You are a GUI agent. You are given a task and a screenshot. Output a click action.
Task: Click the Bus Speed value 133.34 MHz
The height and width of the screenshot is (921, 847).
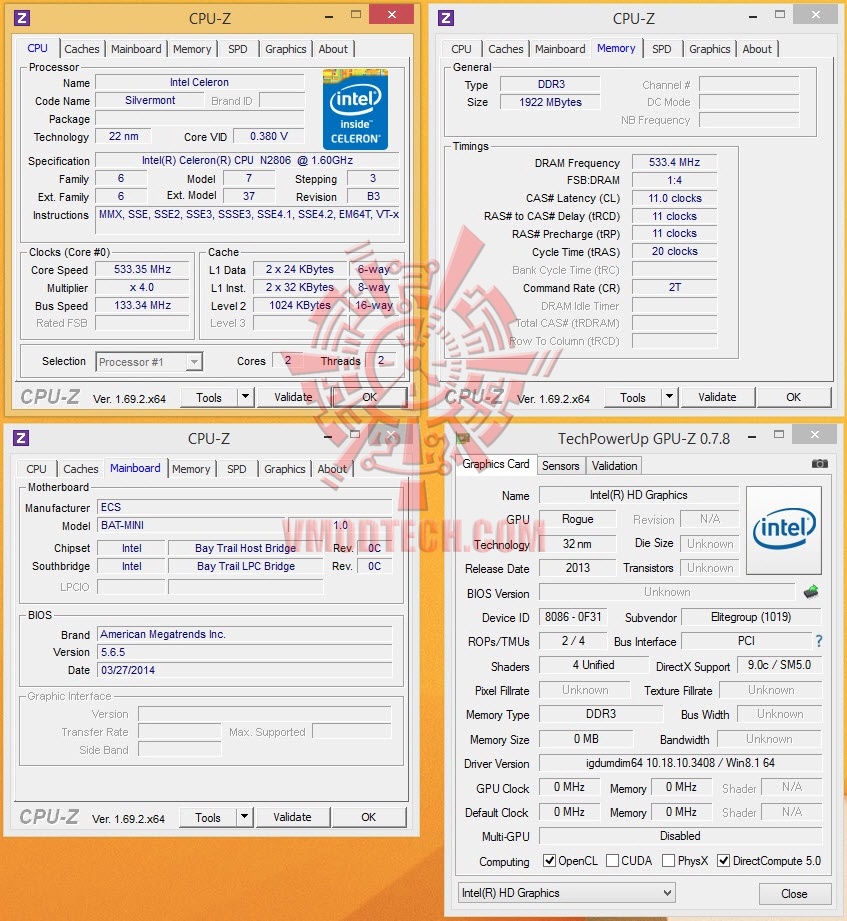(x=143, y=305)
